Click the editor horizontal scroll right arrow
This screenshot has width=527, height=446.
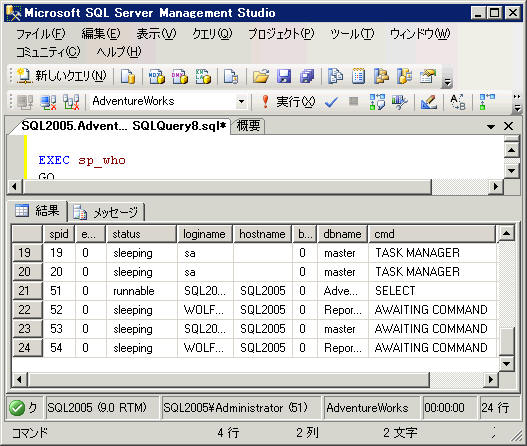click(496, 187)
